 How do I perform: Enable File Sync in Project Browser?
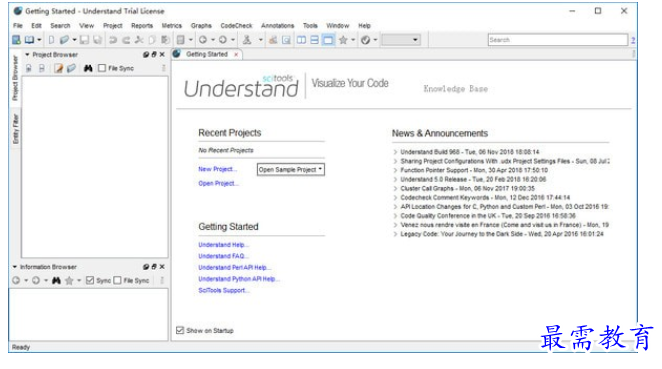pos(102,68)
